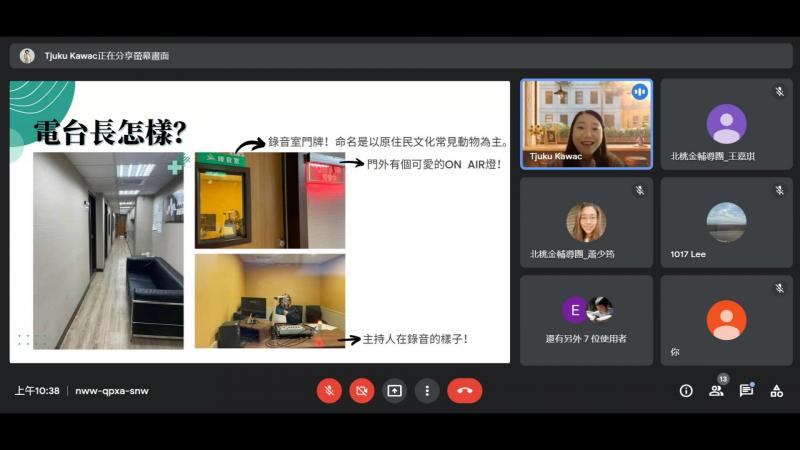Click the presenter avatar in the banner

click(27, 56)
